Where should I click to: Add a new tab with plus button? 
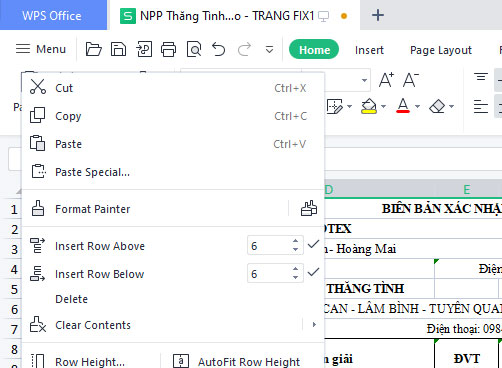pos(378,15)
